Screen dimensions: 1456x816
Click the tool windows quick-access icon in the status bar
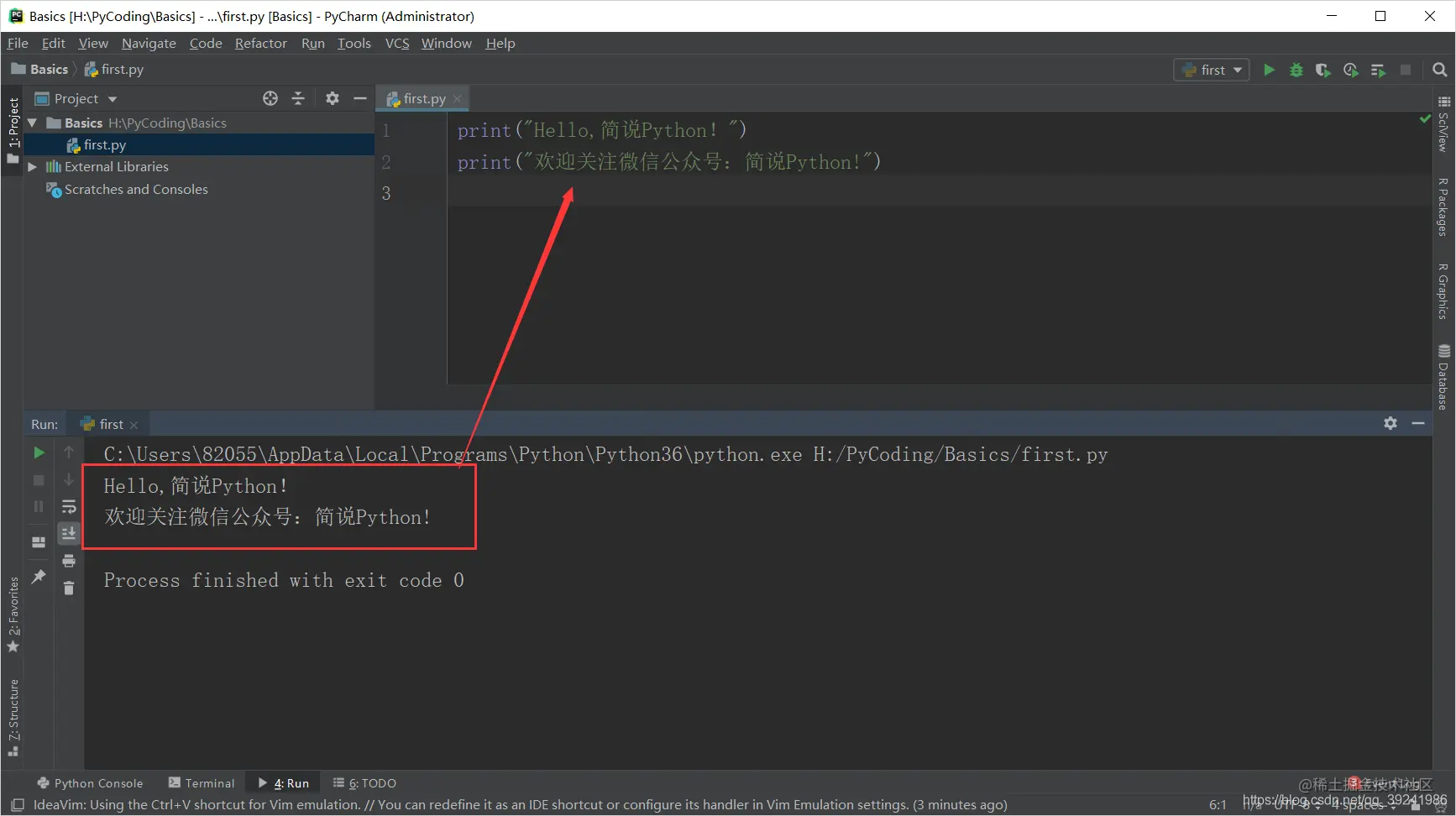(17, 805)
